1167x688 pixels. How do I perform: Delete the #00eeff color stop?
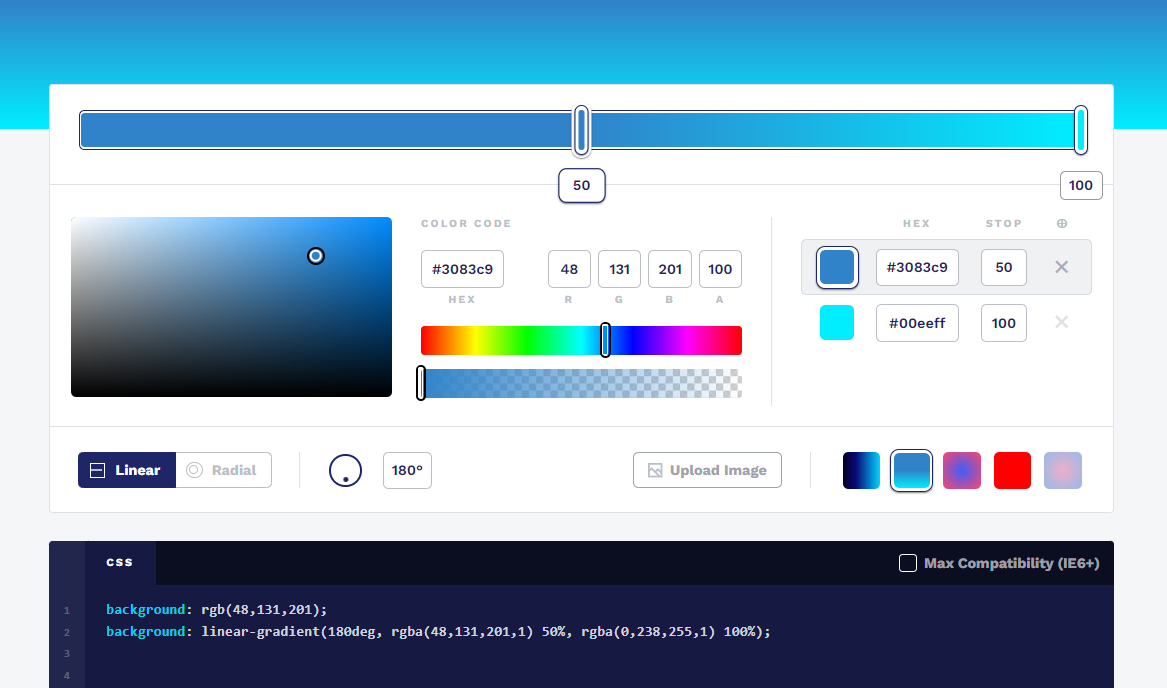click(x=1062, y=322)
